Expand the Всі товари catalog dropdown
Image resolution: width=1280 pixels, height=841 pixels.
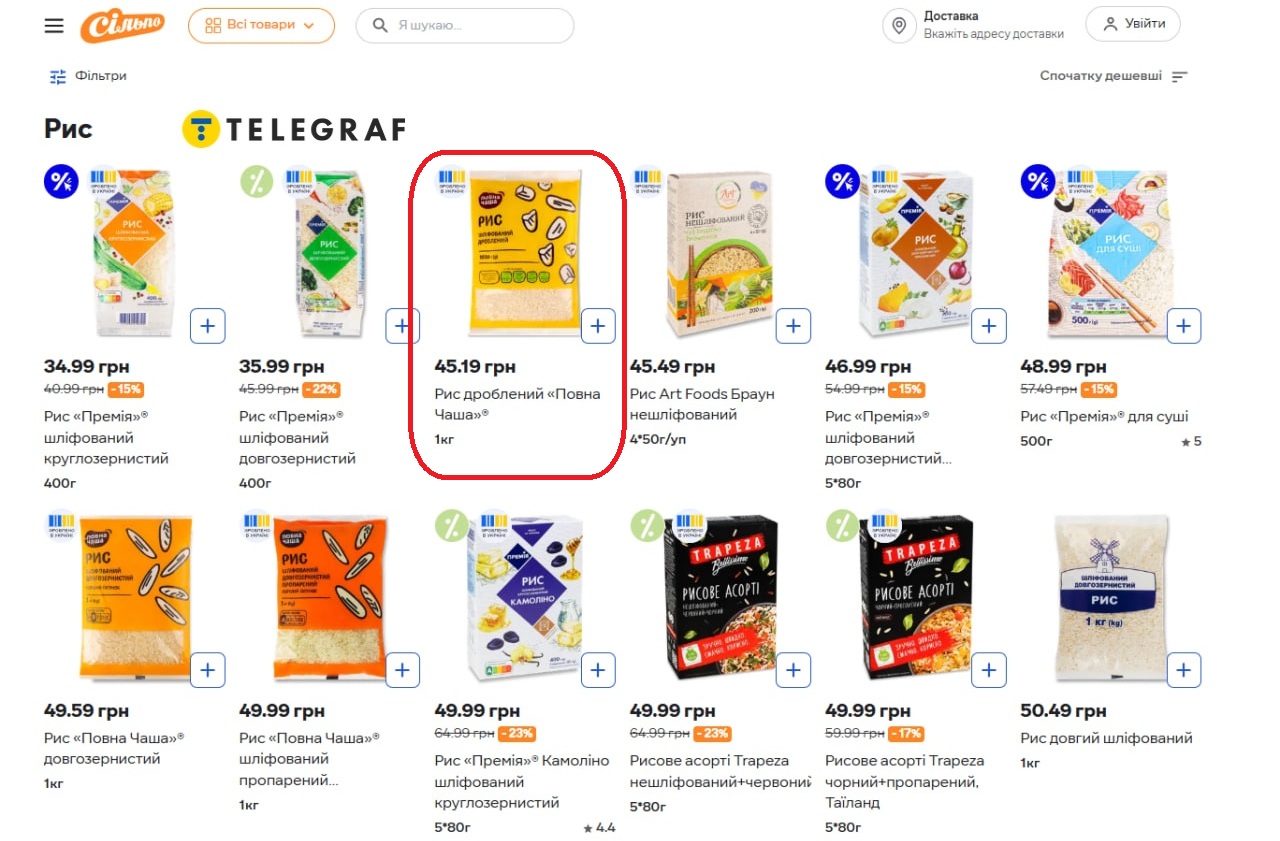[x=261, y=26]
